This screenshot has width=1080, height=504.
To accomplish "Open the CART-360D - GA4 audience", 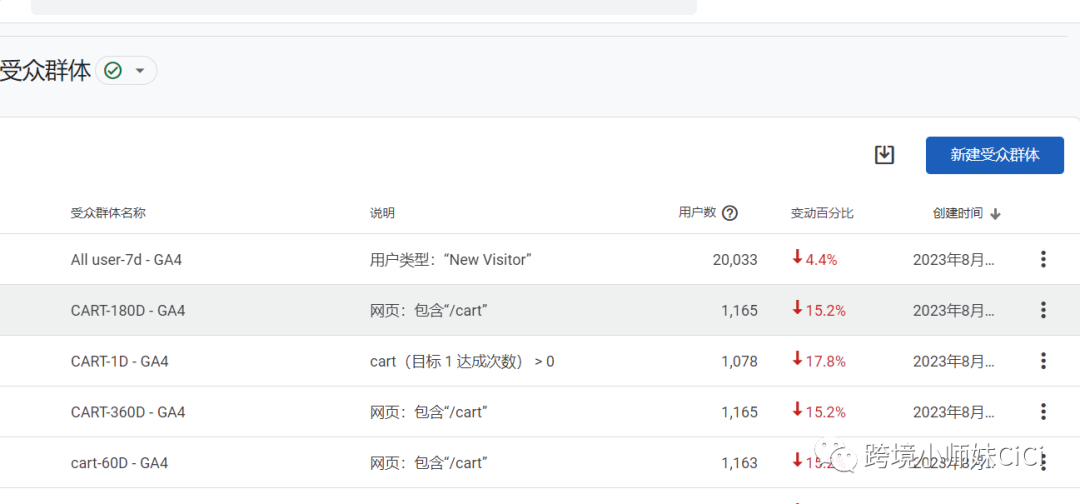I will click(x=127, y=412).
